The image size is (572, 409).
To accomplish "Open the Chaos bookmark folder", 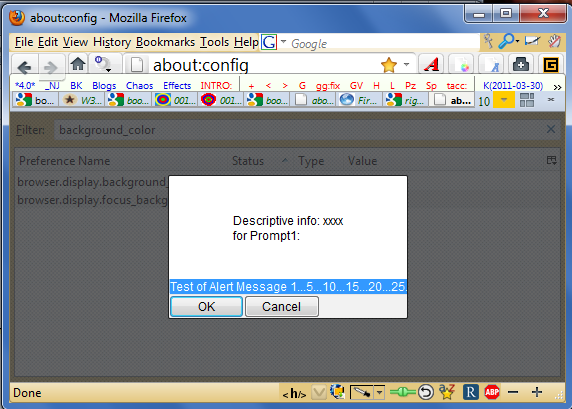I will pos(139,86).
